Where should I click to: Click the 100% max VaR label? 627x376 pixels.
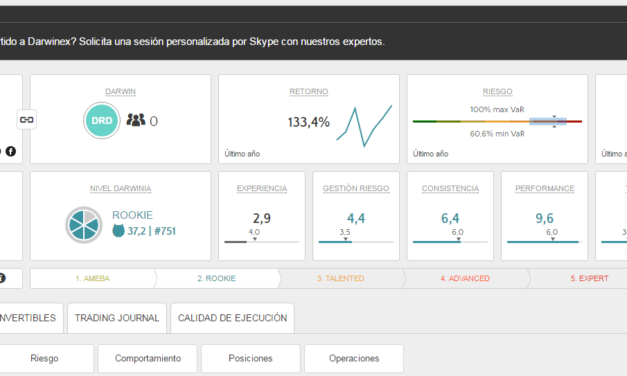point(497,109)
